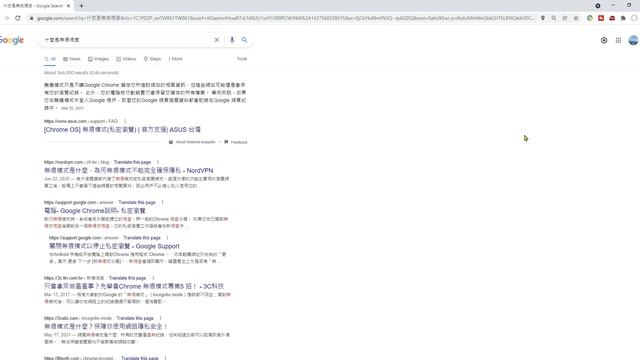Open the 3c.ltn.com.tw result three-dot menu
640x360 pixels.
[x=153, y=278]
